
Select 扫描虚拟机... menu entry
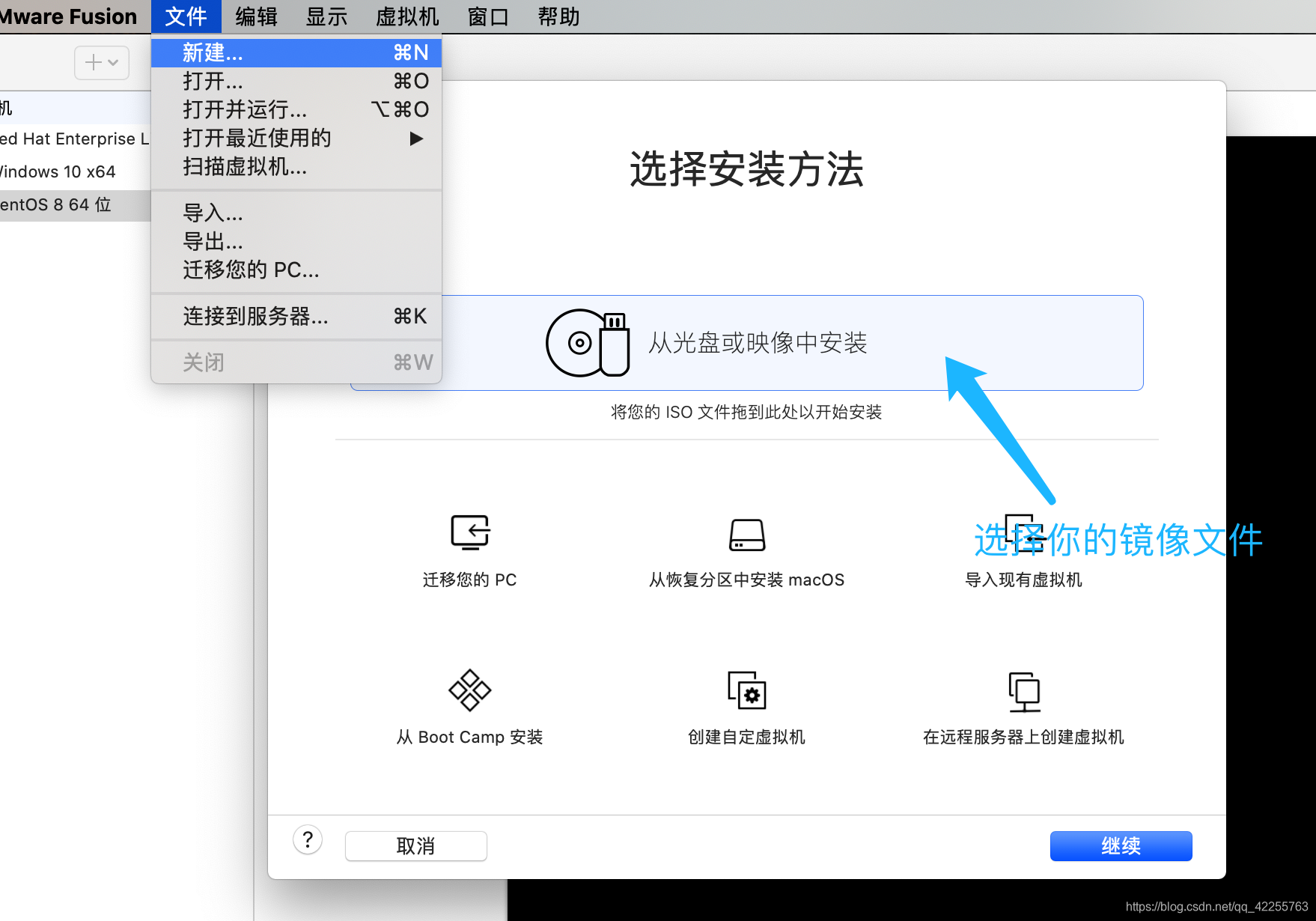[296, 166]
